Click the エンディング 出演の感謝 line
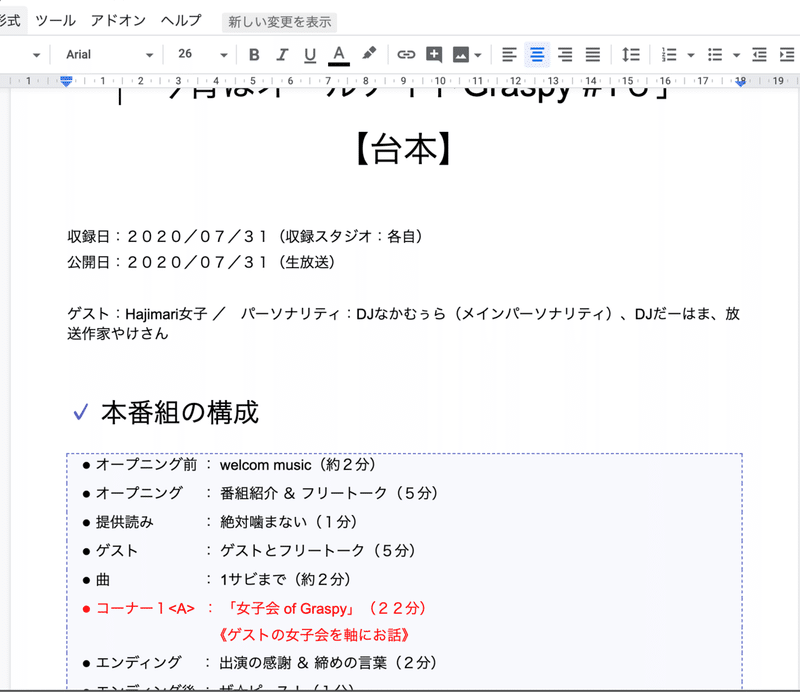Image resolution: width=800 pixels, height=692 pixels. (260, 663)
